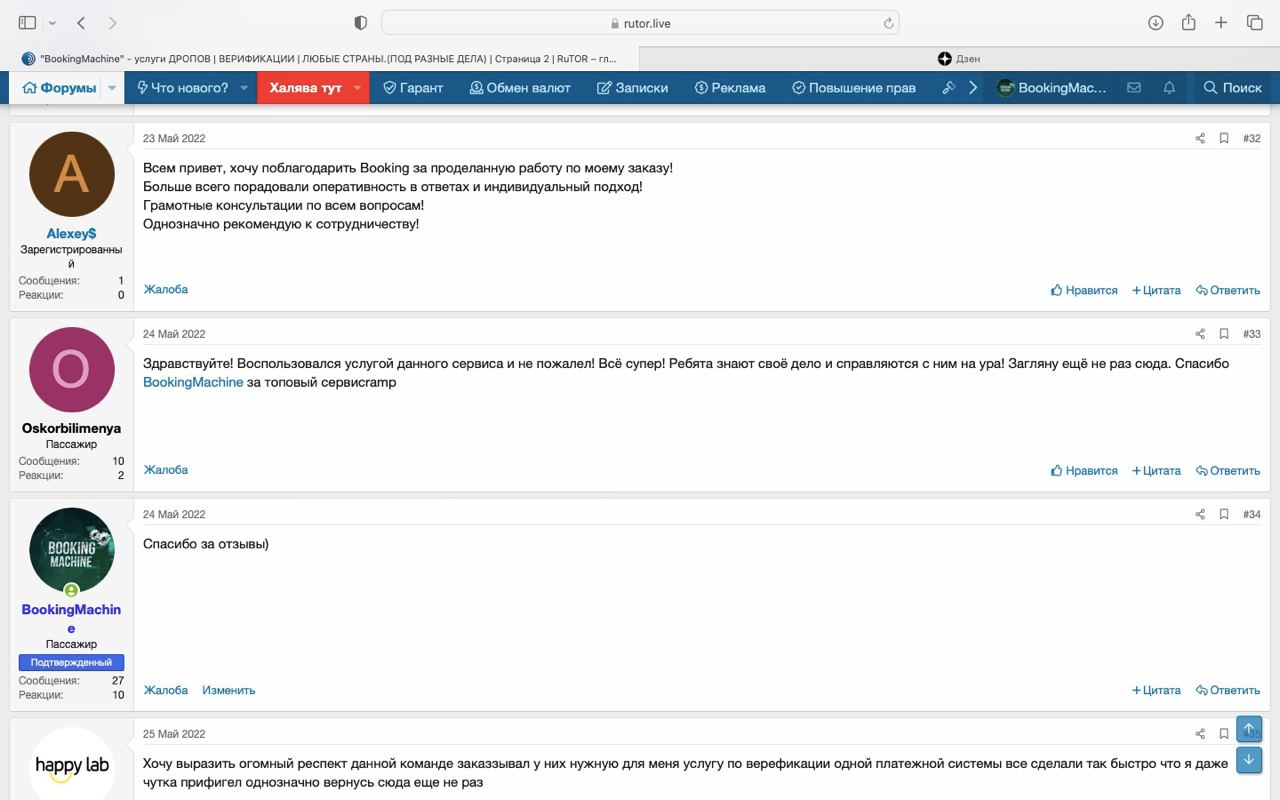This screenshot has width=1280, height=800.
Task: Toggle the Safari sidebar
Action: tap(27, 22)
